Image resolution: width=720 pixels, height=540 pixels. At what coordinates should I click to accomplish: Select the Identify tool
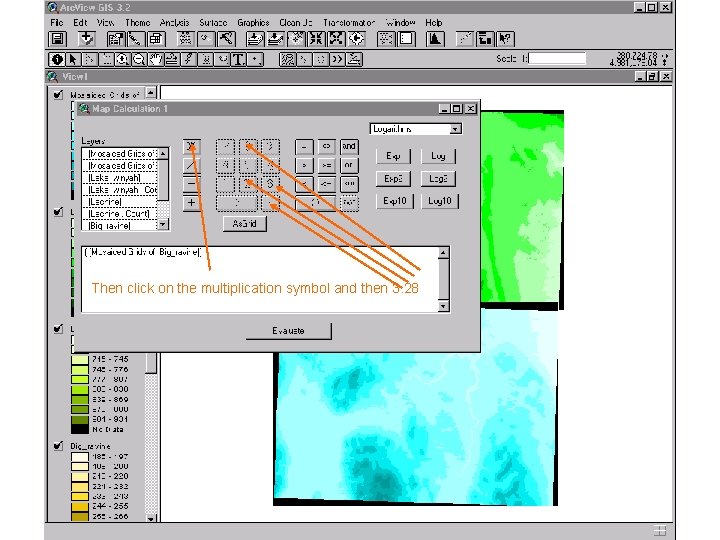click(x=57, y=59)
